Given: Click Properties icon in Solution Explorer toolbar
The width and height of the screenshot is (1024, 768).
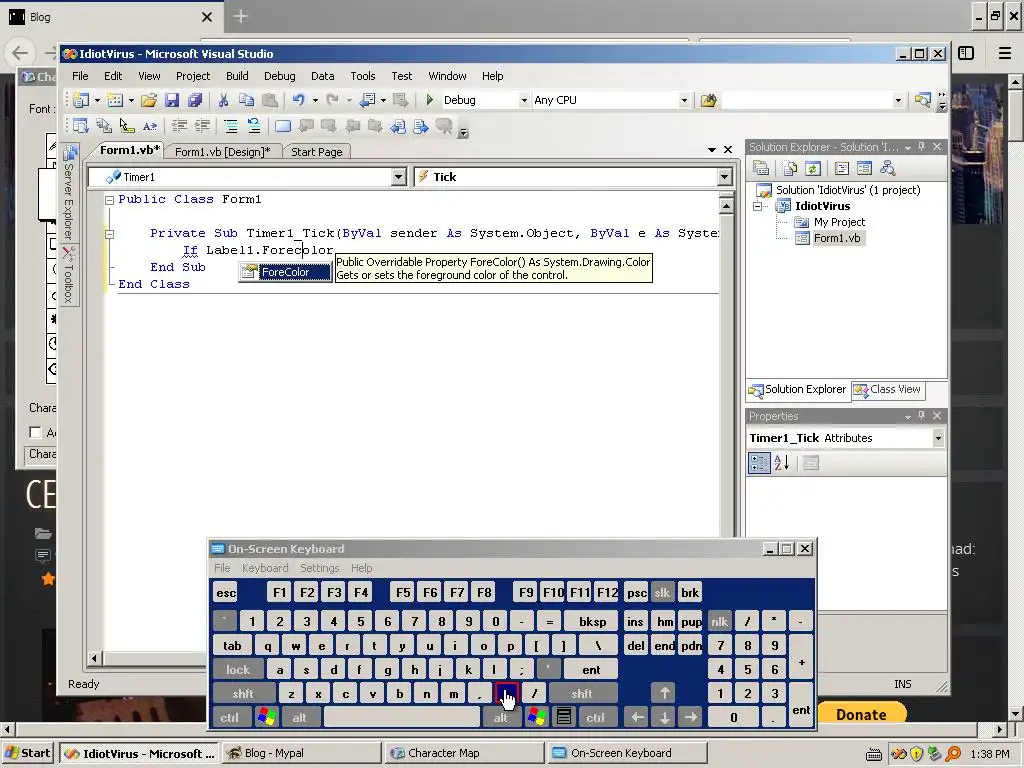Looking at the screenshot, I should [x=761, y=168].
